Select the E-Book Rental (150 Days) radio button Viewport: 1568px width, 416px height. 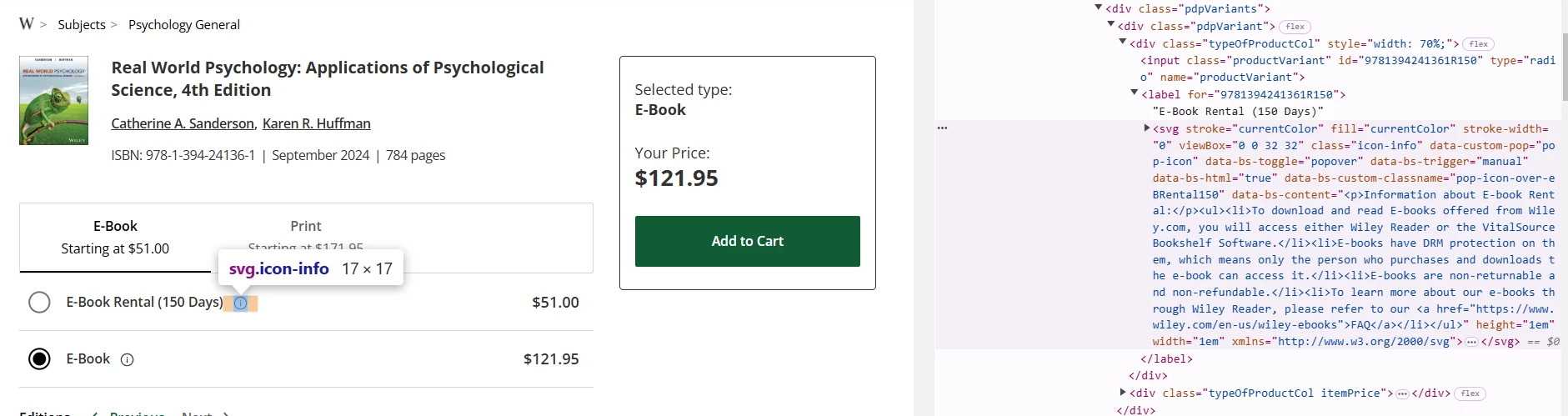pos(39,302)
